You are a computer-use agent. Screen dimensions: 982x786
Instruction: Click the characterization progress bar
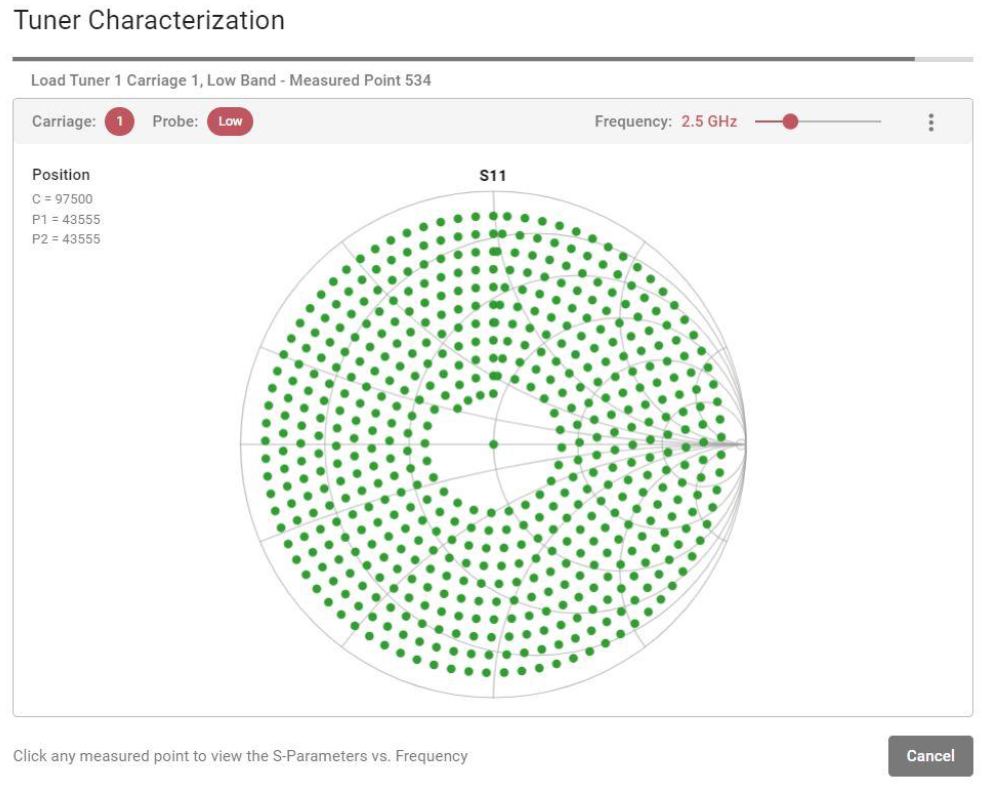click(x=492, y=59)
